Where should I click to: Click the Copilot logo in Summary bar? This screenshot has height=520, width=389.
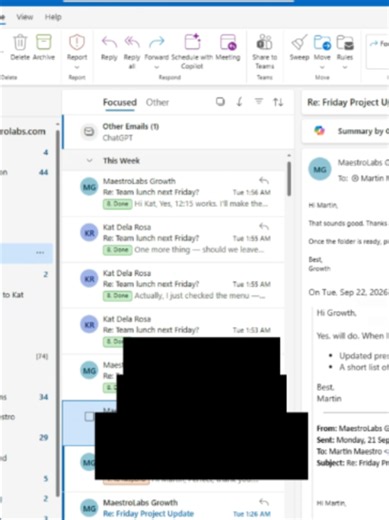[x=319, y=131]
